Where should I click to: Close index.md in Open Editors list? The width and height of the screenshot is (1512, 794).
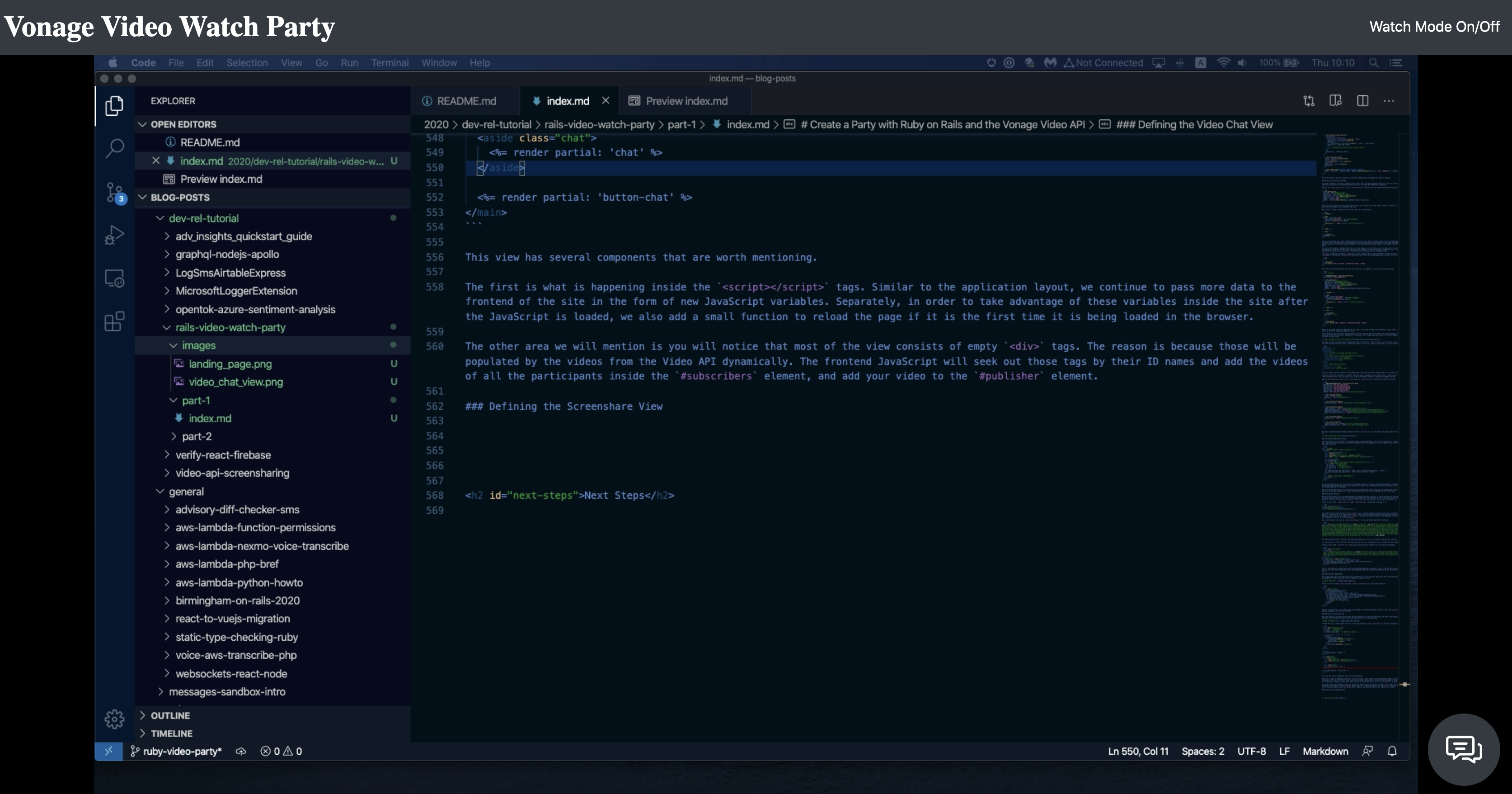[155, 161]
